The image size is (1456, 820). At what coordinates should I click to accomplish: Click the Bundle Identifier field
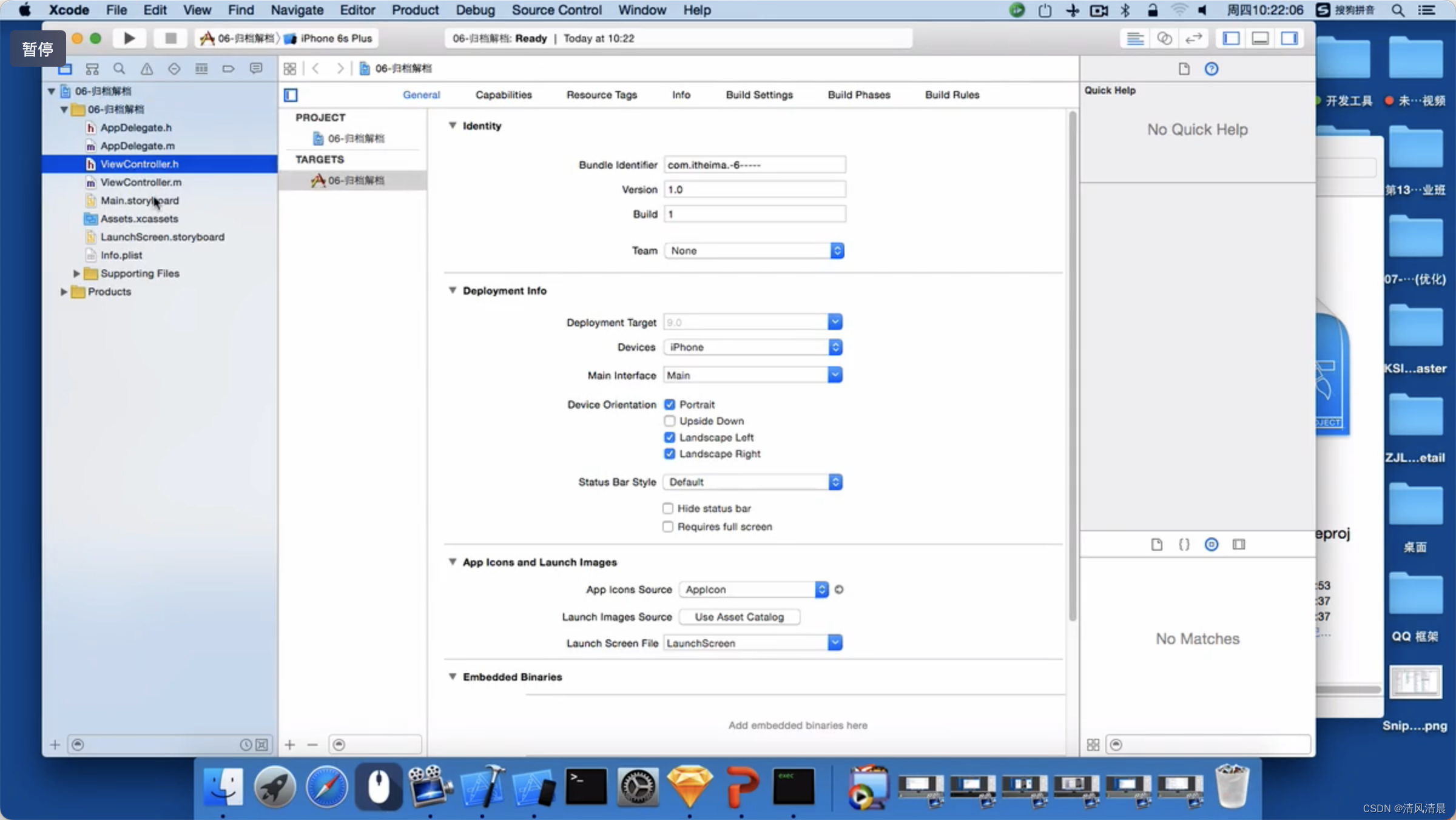pyautogui.click(x=755, y=164)
